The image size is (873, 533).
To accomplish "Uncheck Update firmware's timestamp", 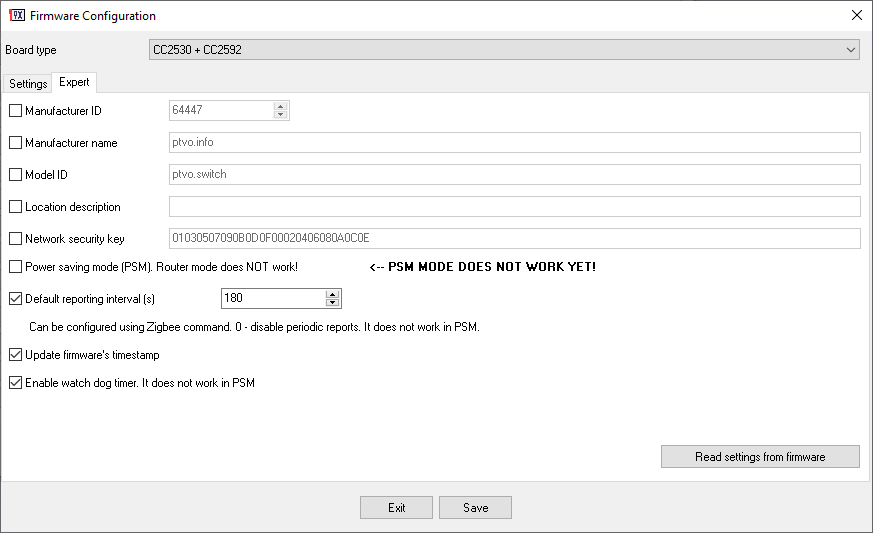I will coord(16,354).
